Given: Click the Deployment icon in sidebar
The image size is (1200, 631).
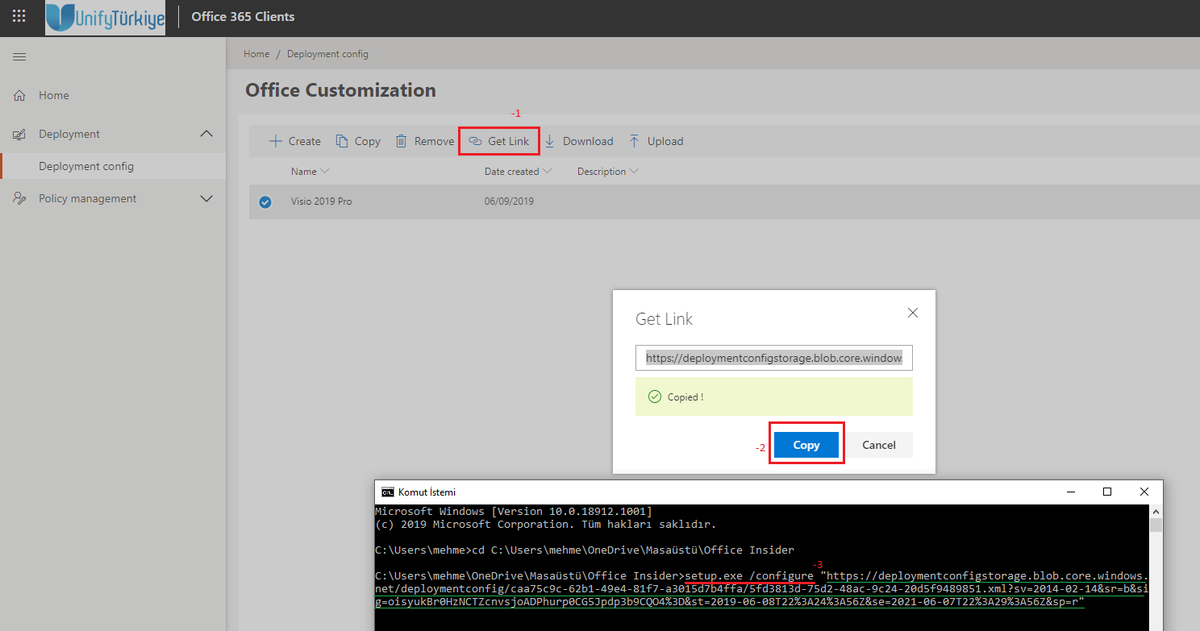Looking at the screenshot, I should [19, 134].
